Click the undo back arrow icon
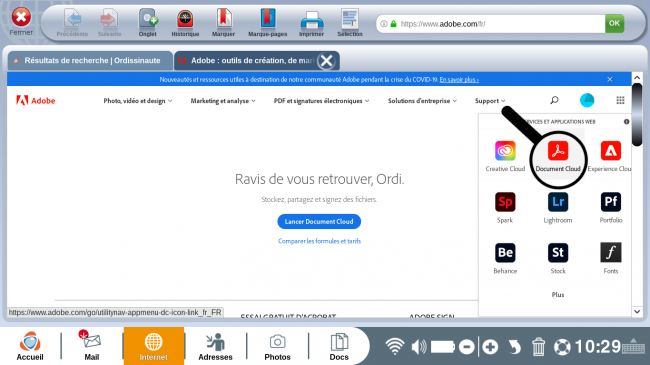The width and height of the screenshot is (650, 365). (x=514, y=346)
